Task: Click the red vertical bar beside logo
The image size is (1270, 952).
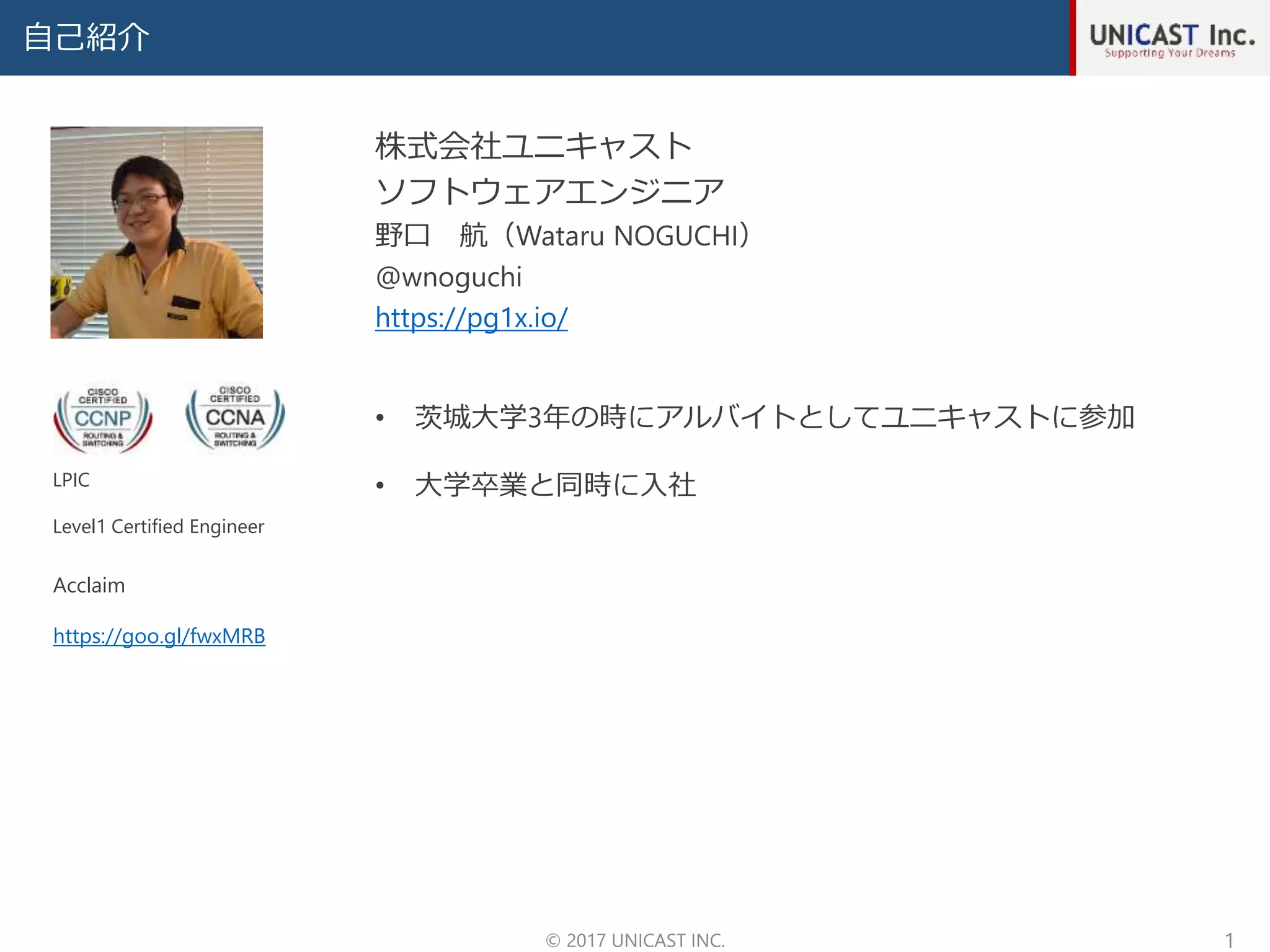Action: (1072, 37)
